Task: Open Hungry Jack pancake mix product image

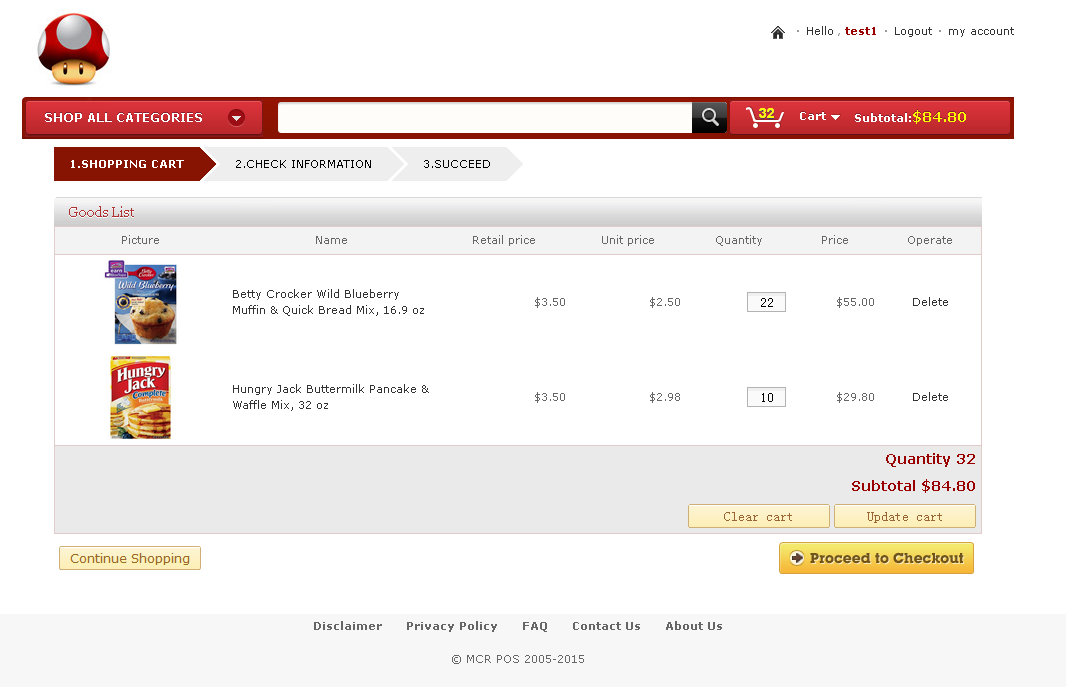Action: pos(140,397)
